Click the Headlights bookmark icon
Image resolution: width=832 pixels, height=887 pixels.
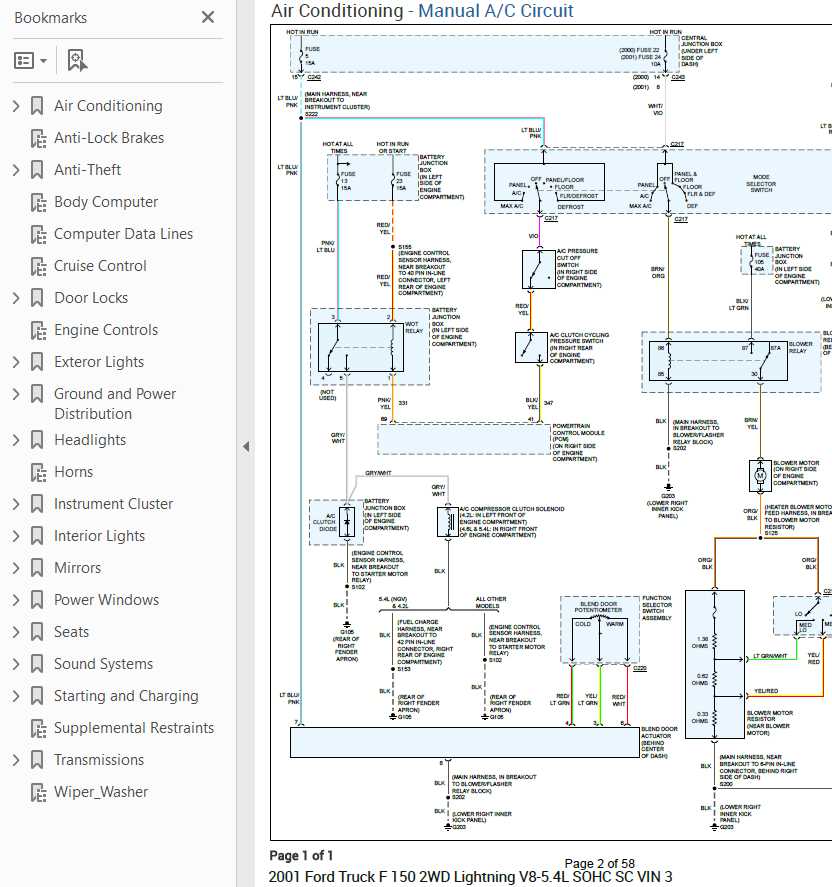point(37,440)
